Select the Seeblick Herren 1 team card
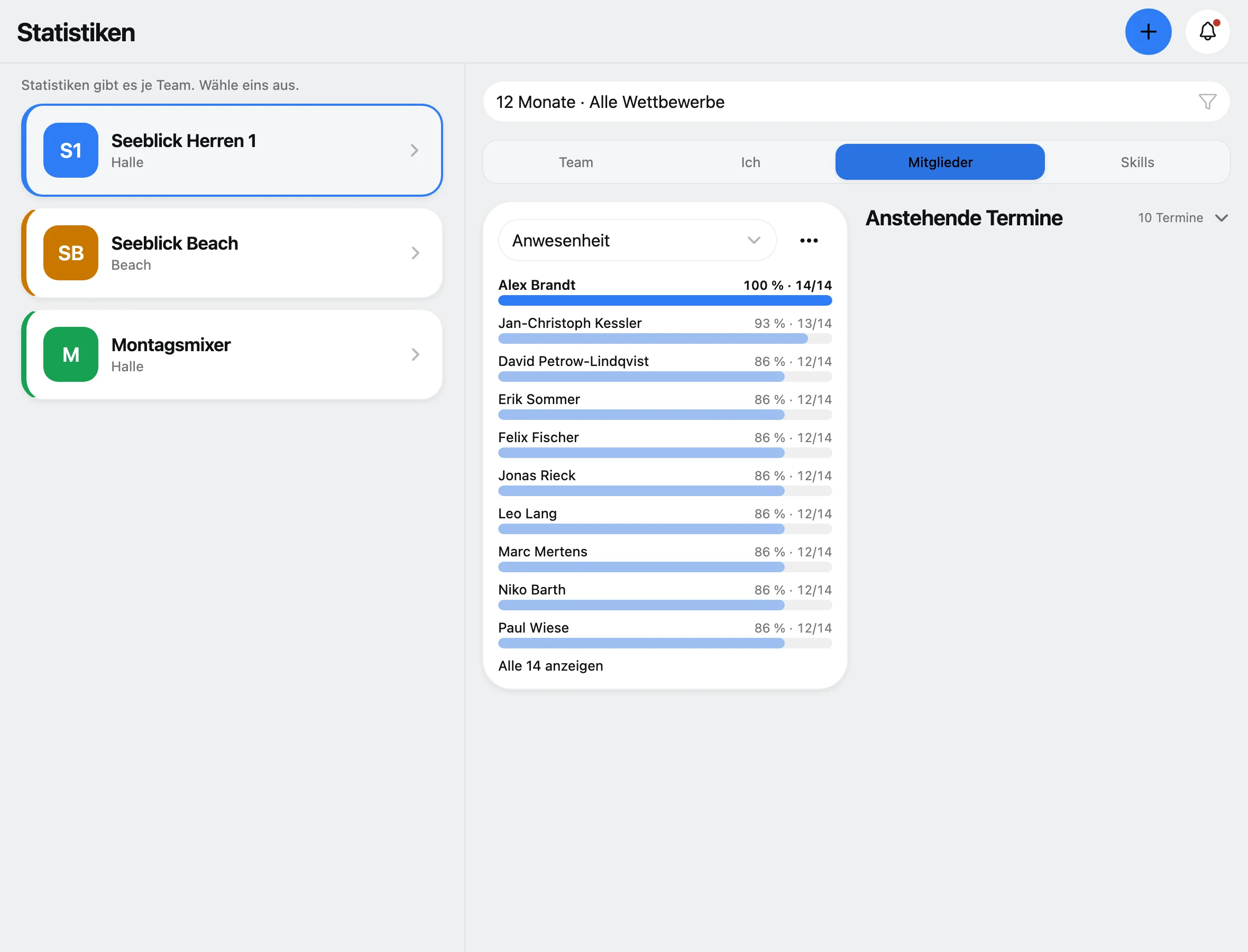The width and height of the screenshot is (1248, 952). pyautogui.click(x=232, y=150)
